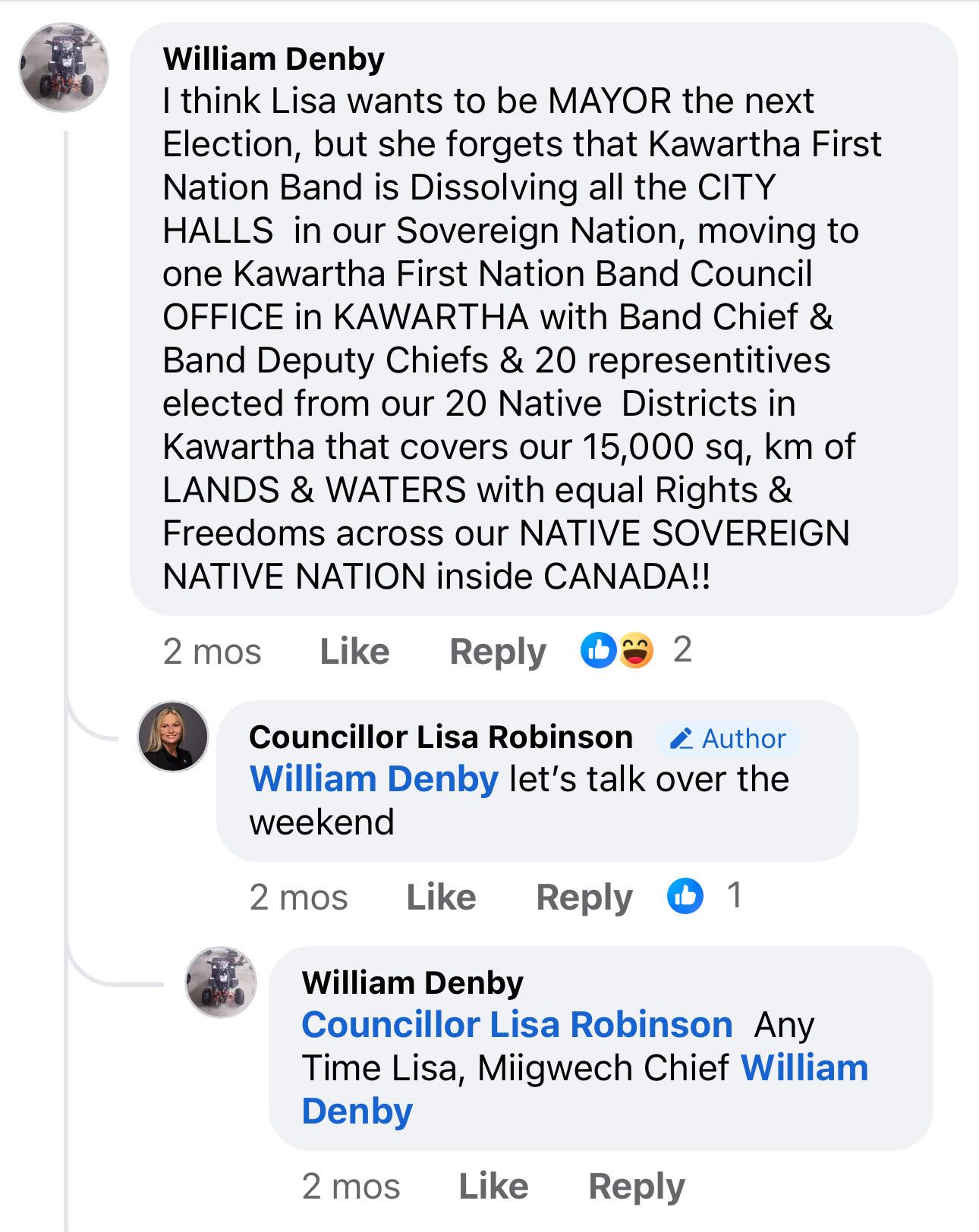
Task: Reply to William Denby's last comment
Action: (637, 1186)
